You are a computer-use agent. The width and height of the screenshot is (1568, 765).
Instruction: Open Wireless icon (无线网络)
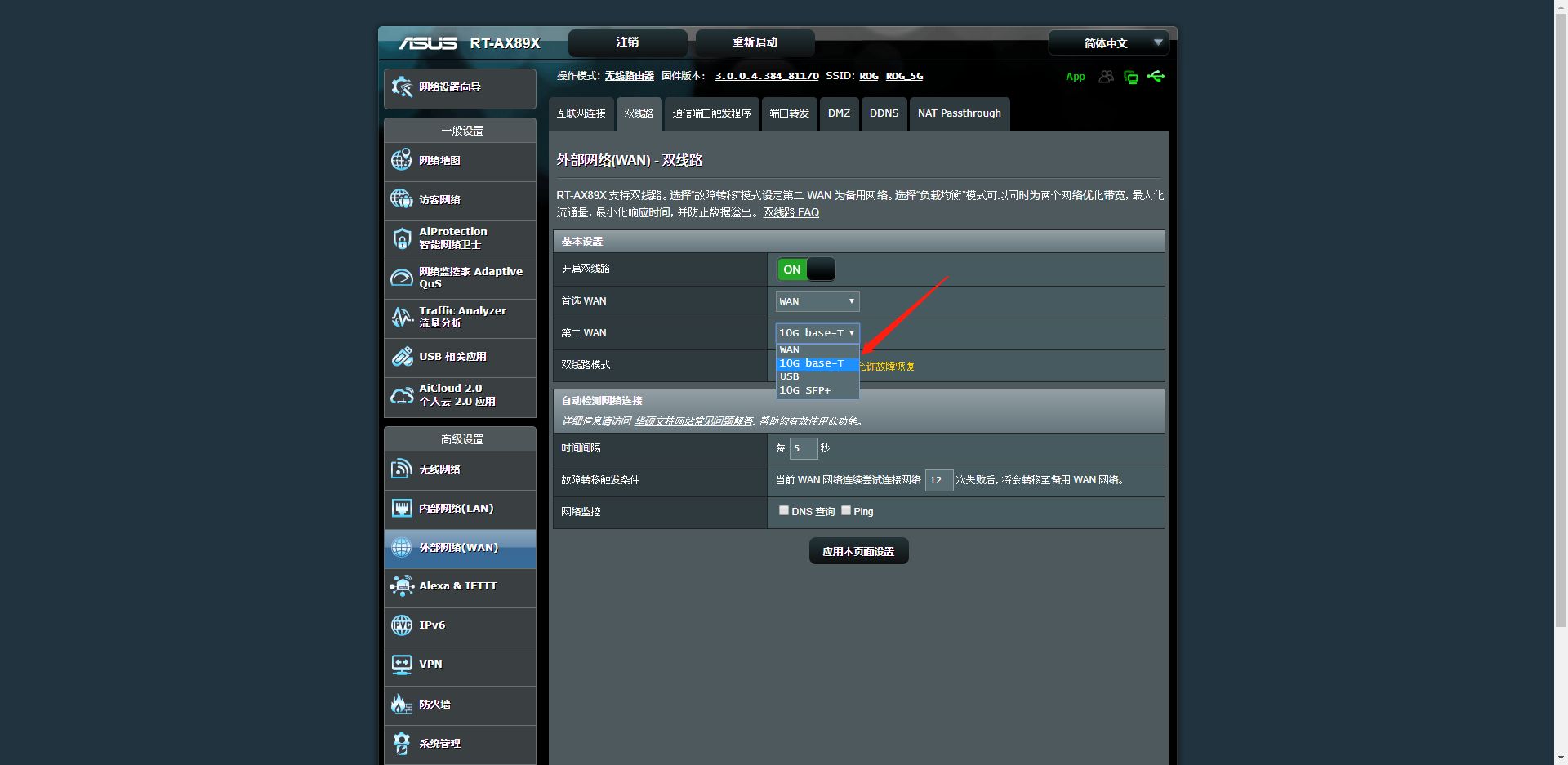click(x=401, y=469)
